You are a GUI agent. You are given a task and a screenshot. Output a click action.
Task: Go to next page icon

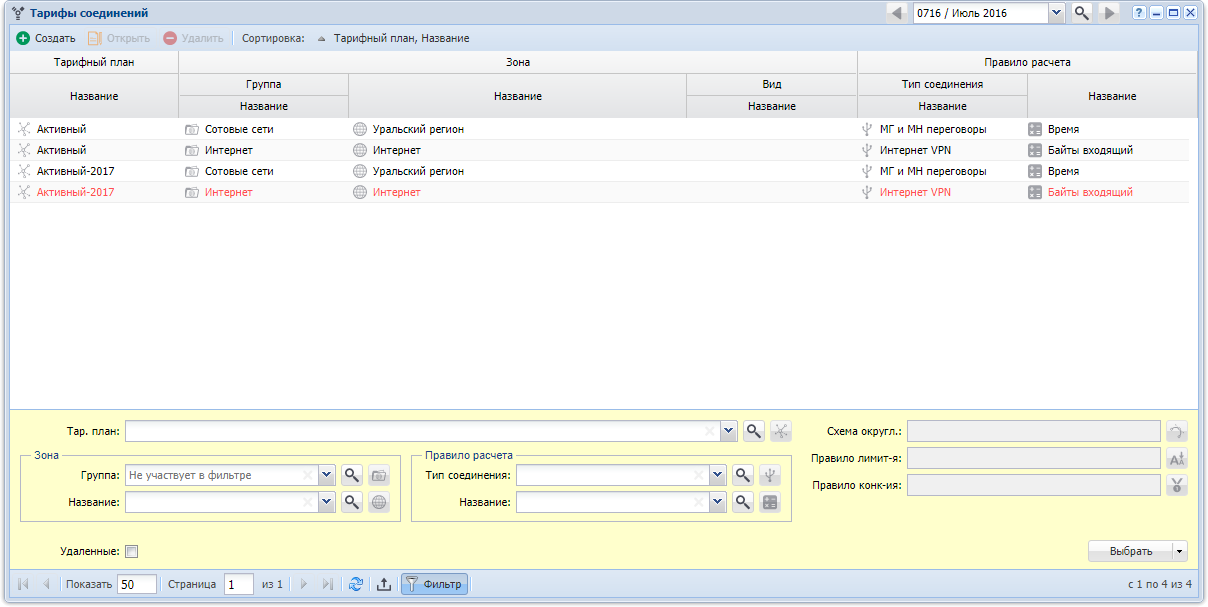(x=304, y=584)
